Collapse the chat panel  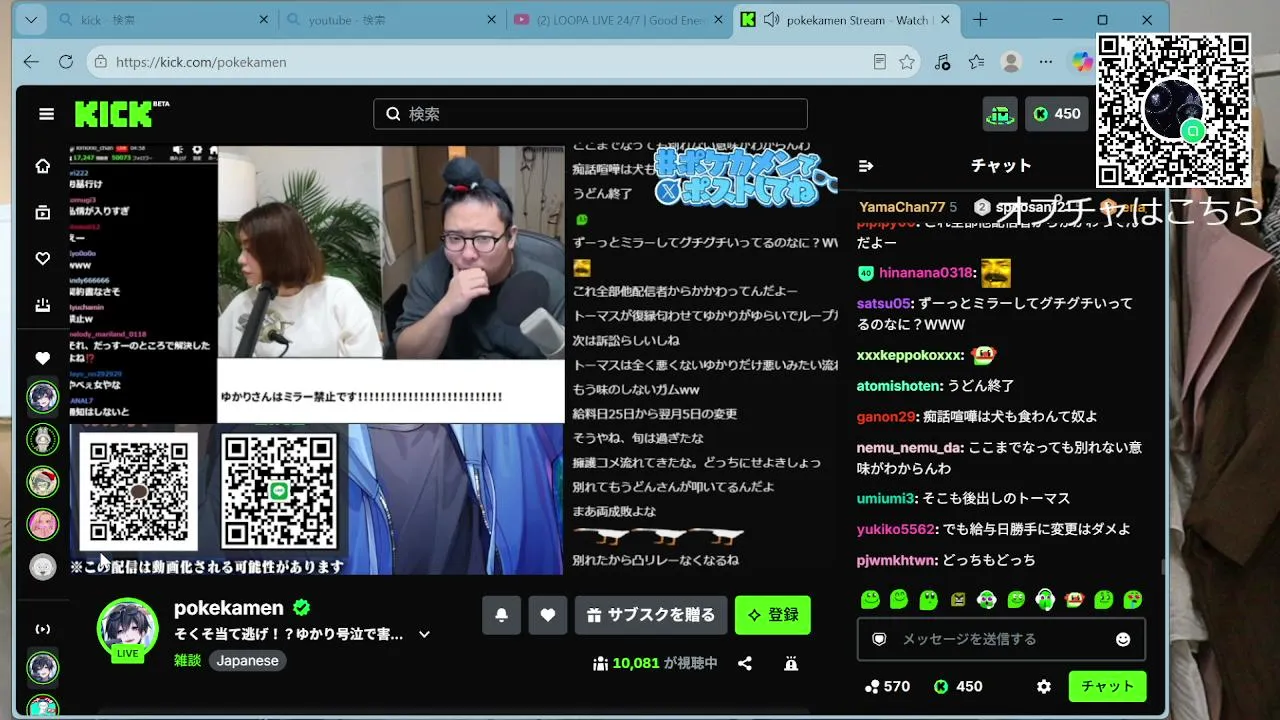[x=866, y=166]
